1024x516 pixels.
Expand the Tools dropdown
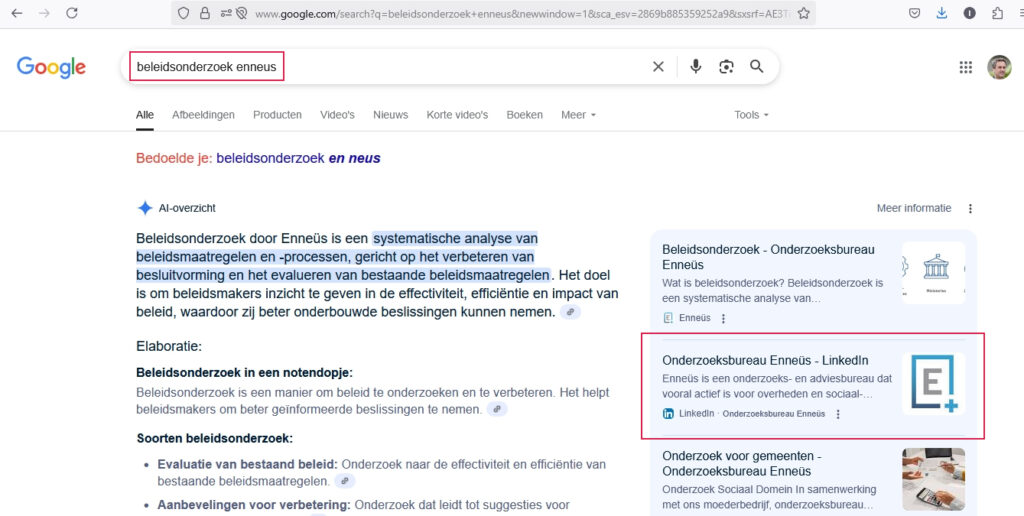[x=751, y=115]
